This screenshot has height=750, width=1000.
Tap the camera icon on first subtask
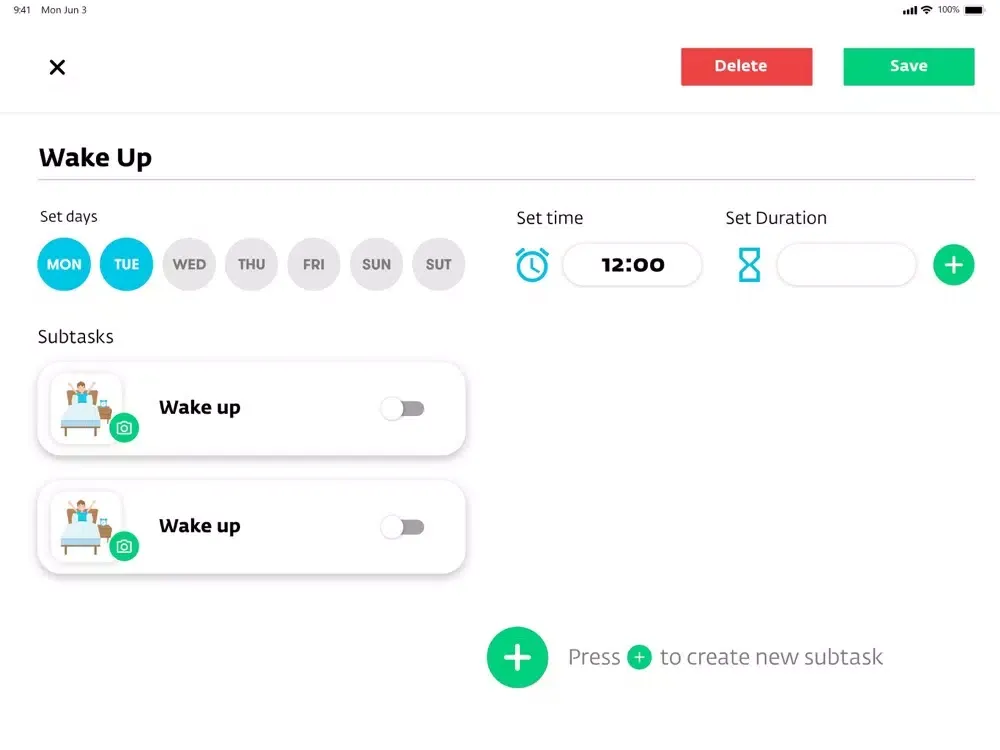tap(124, 428)
